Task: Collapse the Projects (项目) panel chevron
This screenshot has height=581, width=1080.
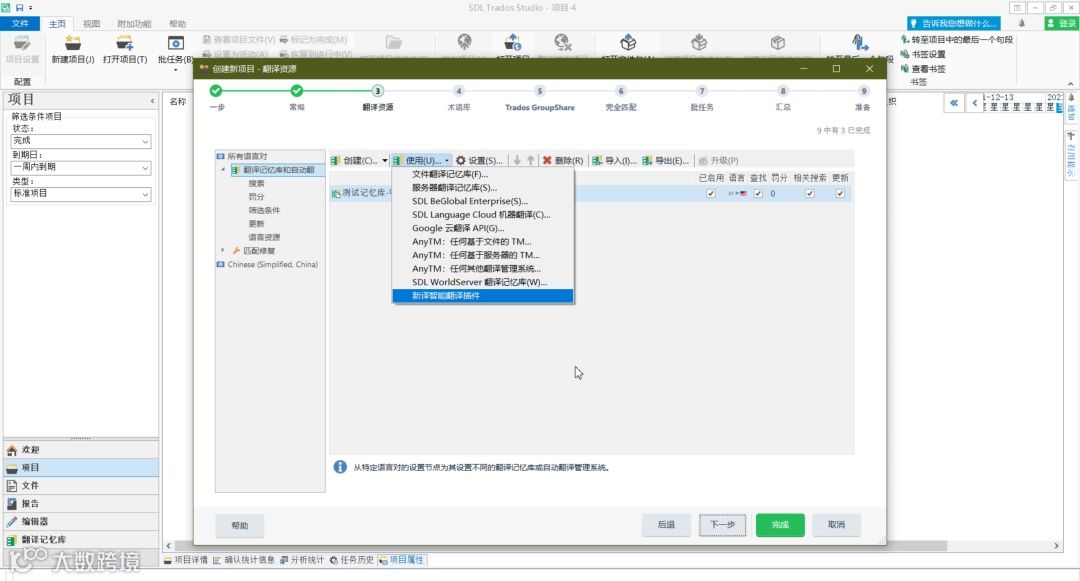Action: [x=152, y=101]
